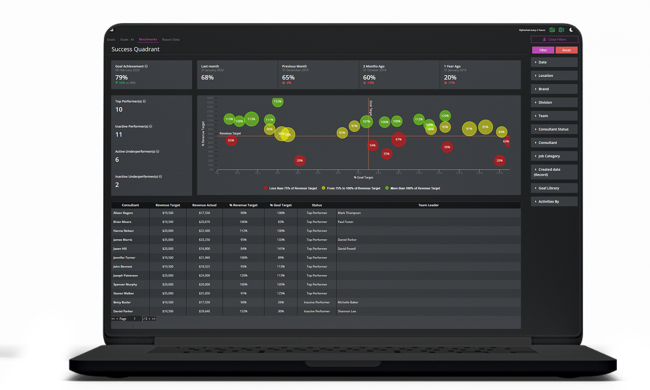Click the right green export icon

coord(561,30)
